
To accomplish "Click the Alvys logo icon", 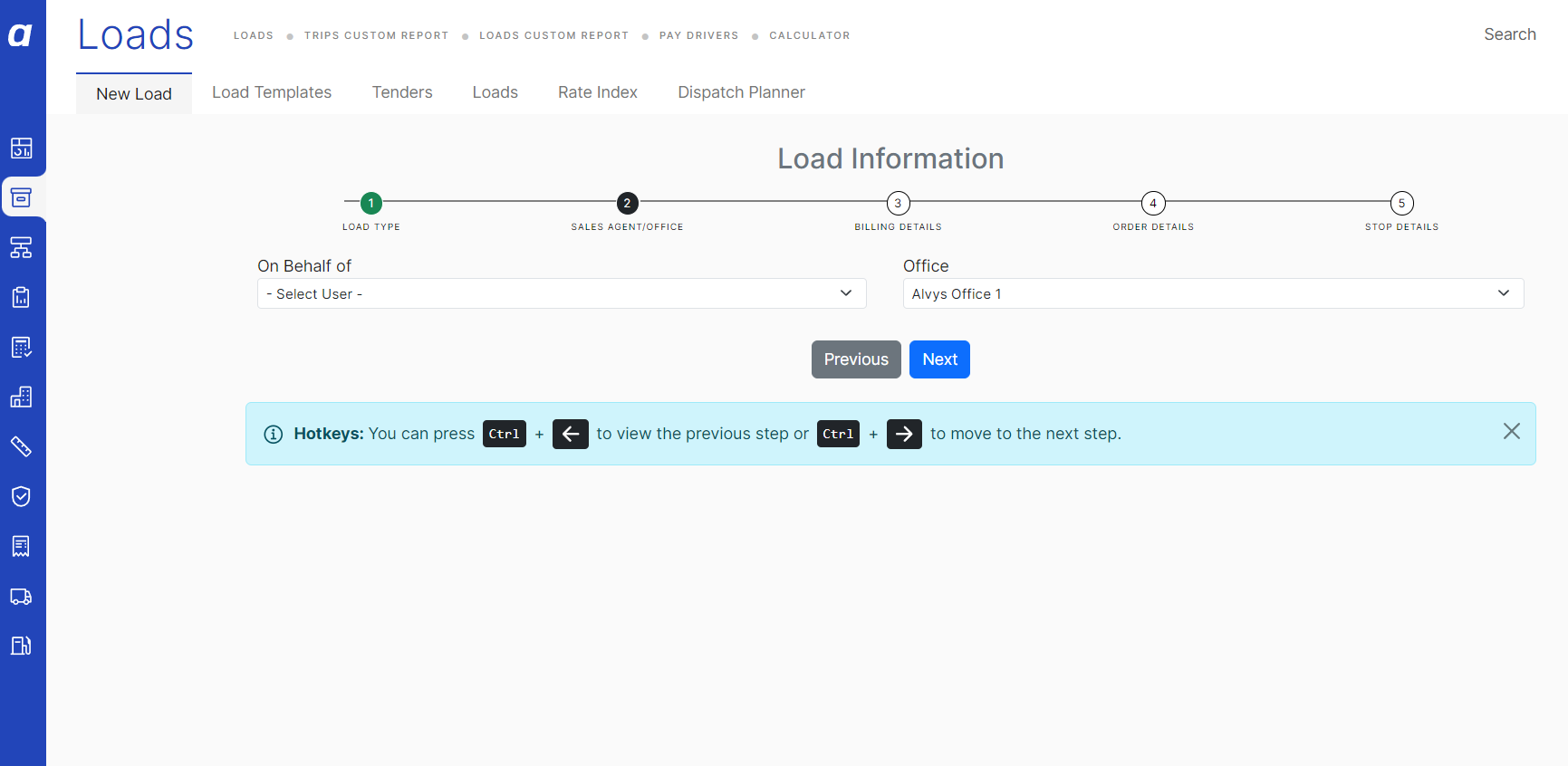I will point(20,35).
